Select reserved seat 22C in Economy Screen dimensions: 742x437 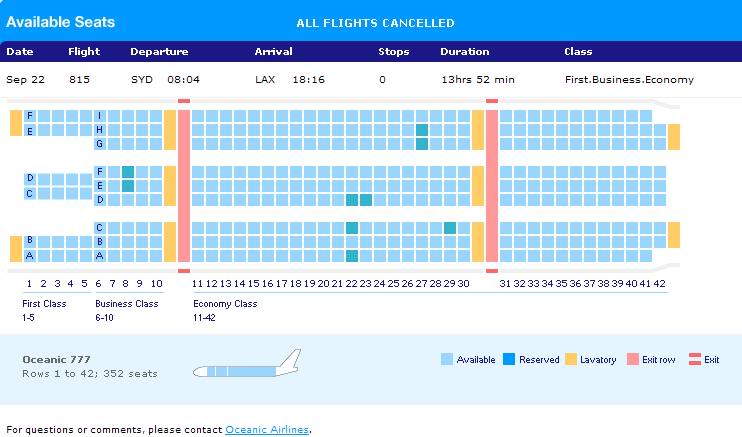click(352, 228)
